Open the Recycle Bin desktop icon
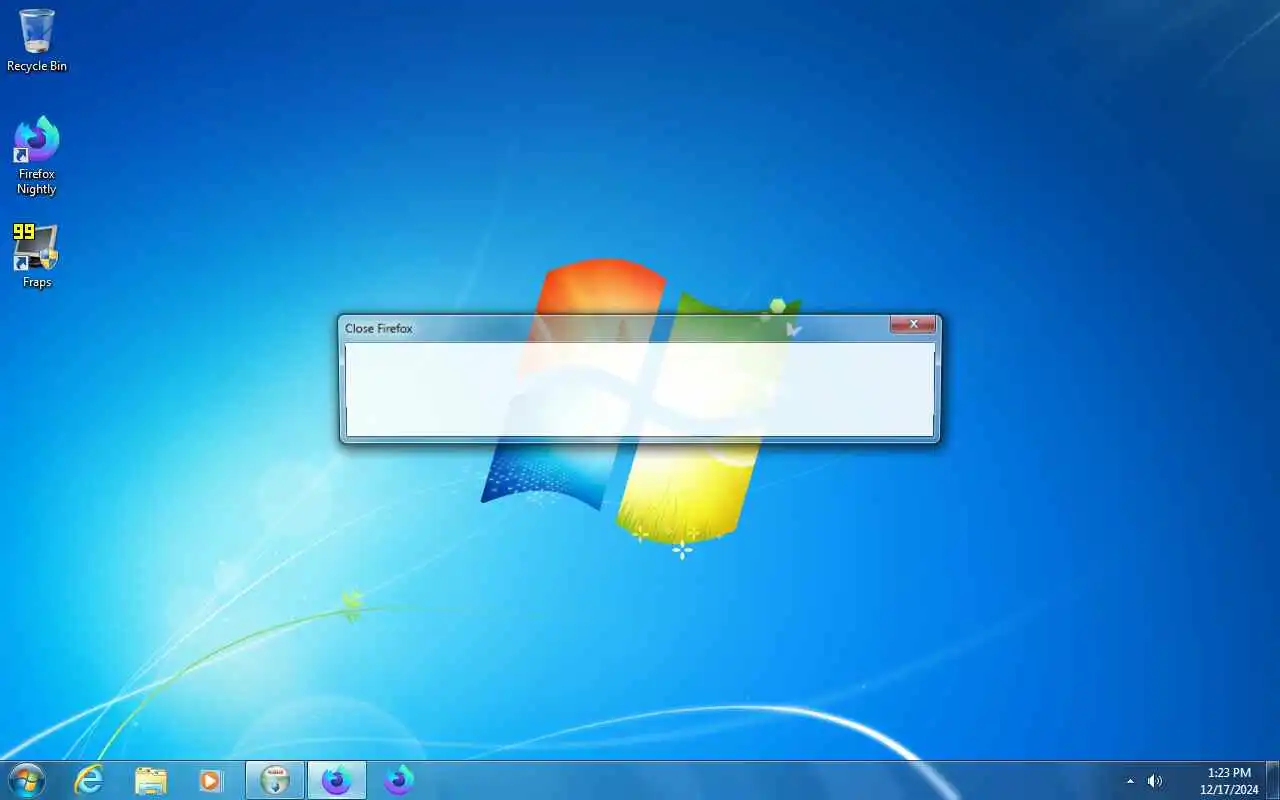This screenshot has height=800, width=1280. (37, 40)
